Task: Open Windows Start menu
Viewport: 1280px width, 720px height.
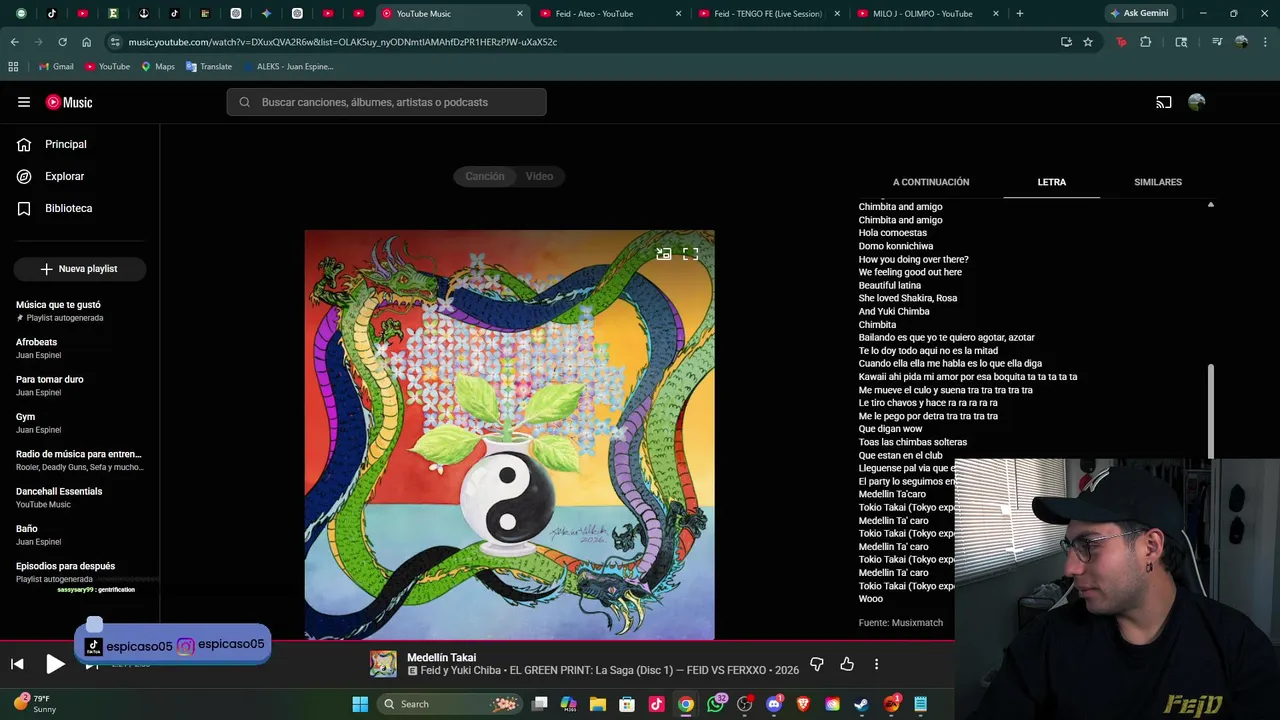Action: pos(360,704)
